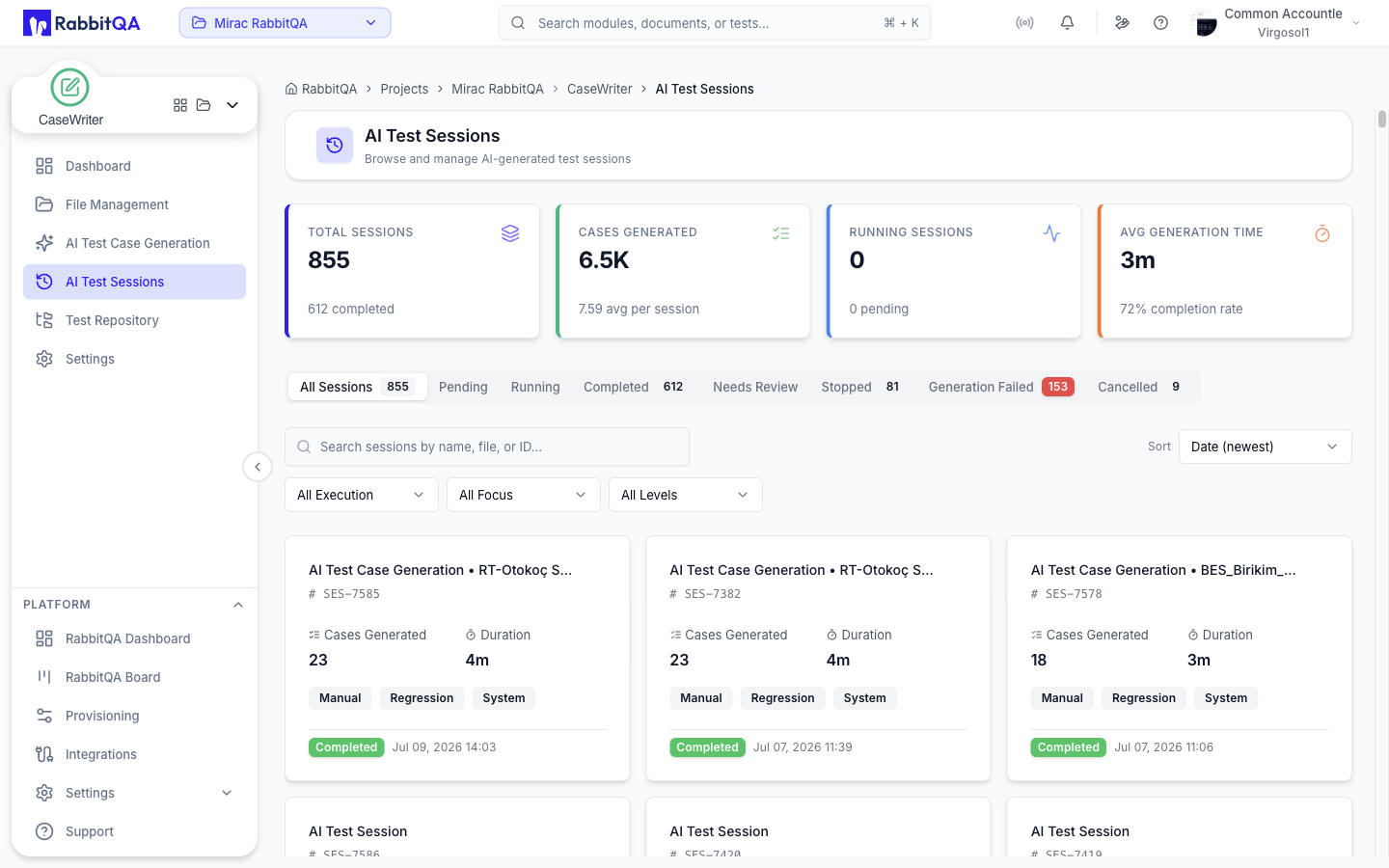Click the File Management folder icon

pyautogui.click(x=44, y=204)
